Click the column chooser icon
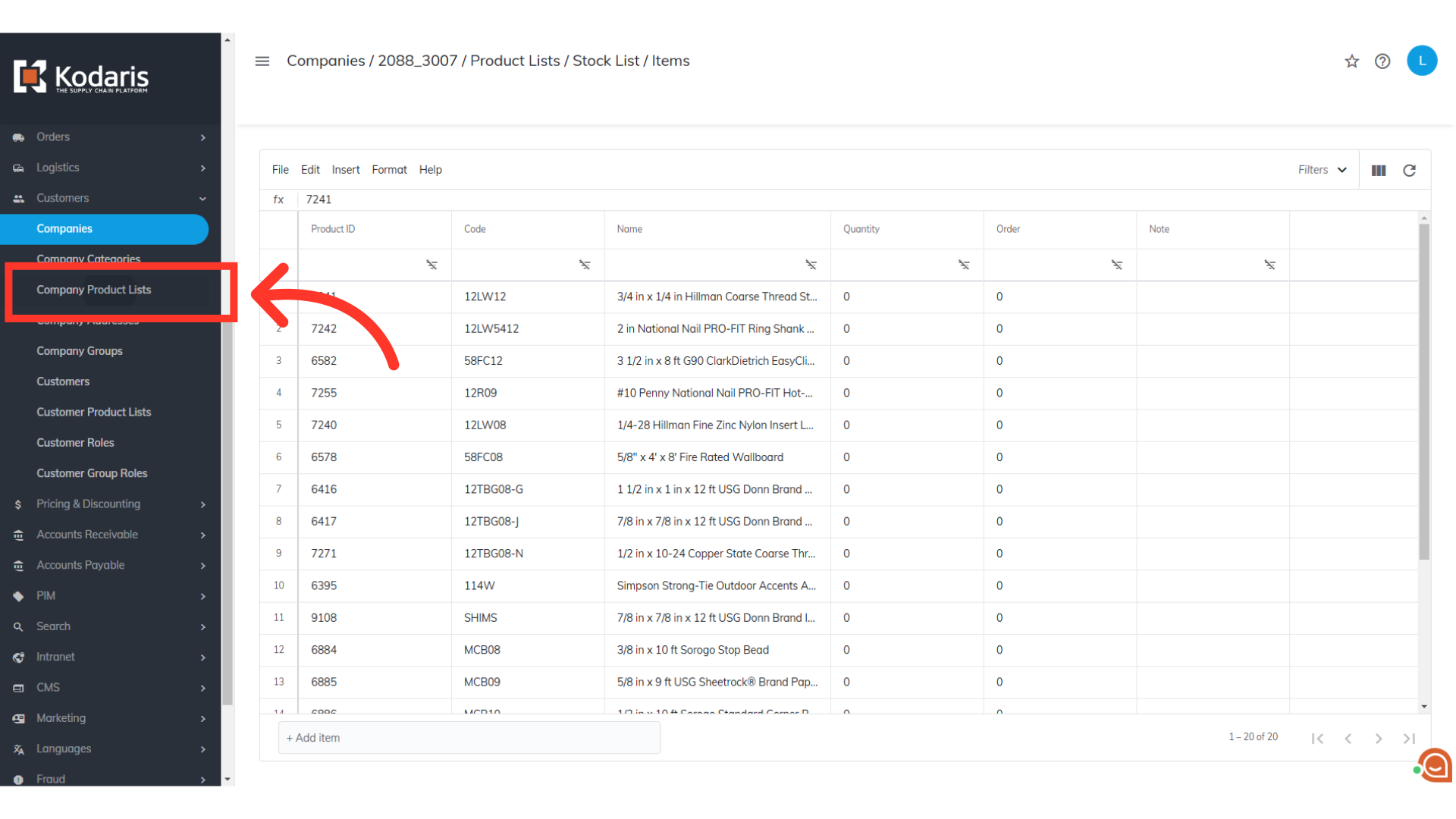This screenshot has width=1456, height=819. click(x=1379, y=171)
